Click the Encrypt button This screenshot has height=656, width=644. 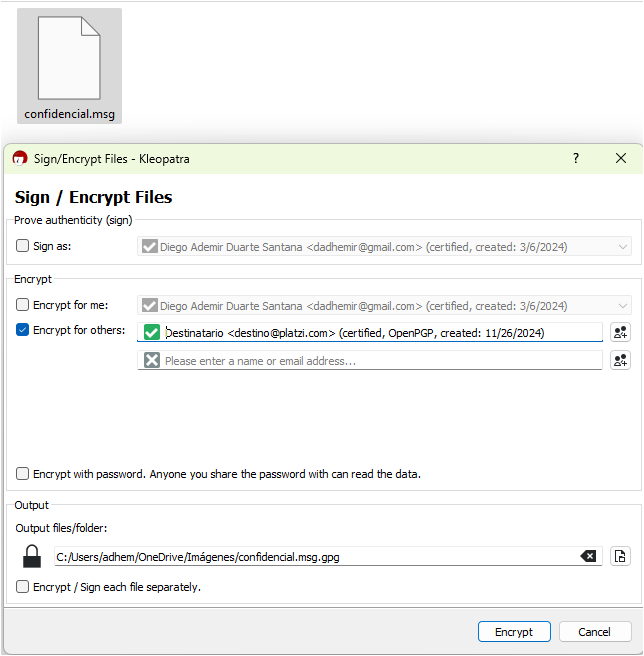point(514,632)
